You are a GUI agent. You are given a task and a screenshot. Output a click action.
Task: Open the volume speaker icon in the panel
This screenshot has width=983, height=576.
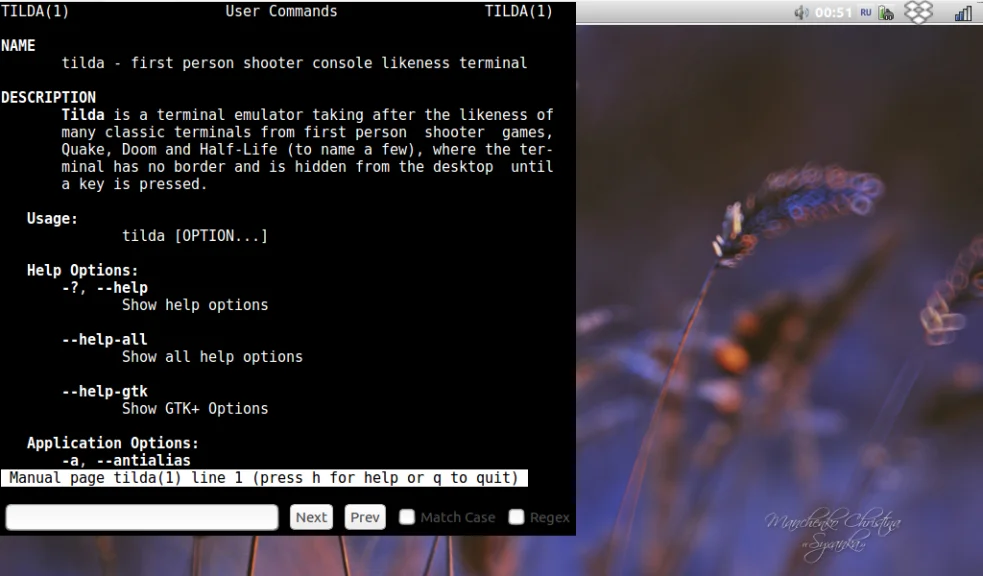(x=801, y=13)
